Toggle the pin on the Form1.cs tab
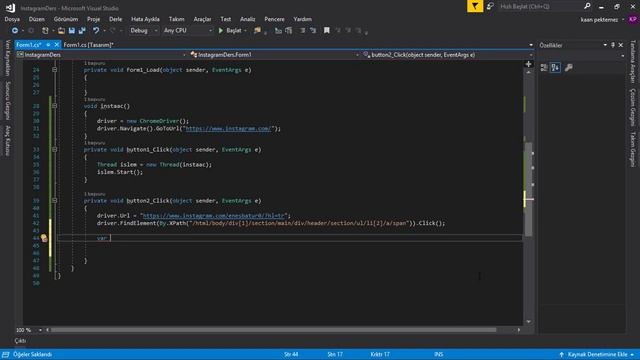This screenshot has height=360, width=640. pos(48,45)
